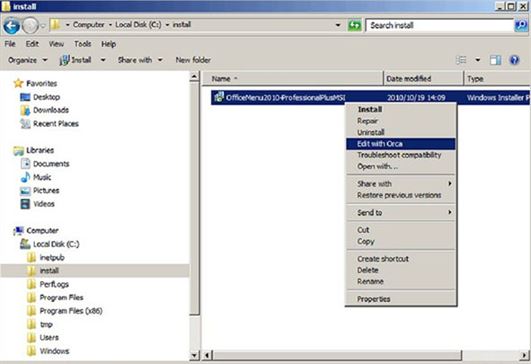Screen dimensions: 531x364
Task: Open Recent Places in Favorites
Action: tap(56, 124)
